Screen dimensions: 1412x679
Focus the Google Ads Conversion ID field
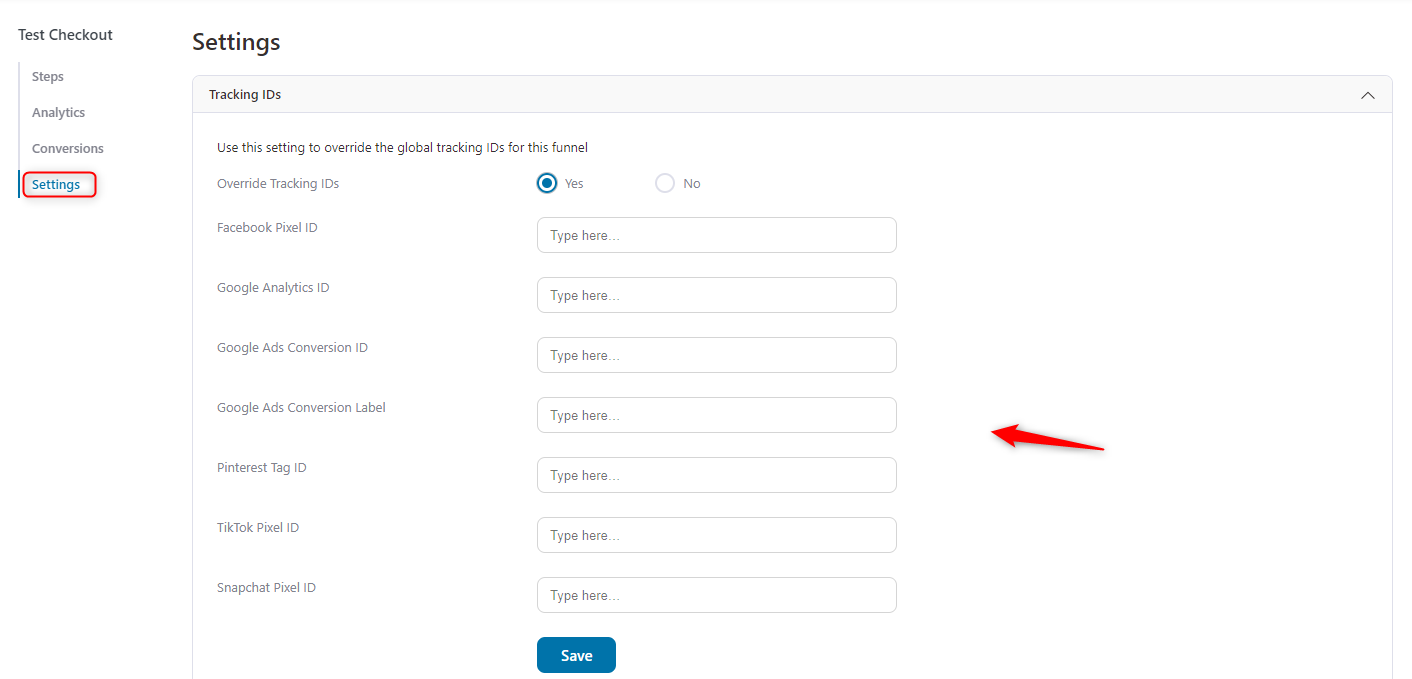click(x=717, y=355)
